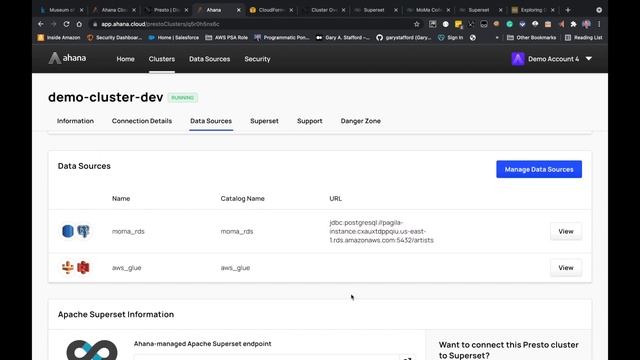Open the Security Dashboard bookmark
Image resolution: width=640 pixels, height=360 pixels.
tap(114, 38)
